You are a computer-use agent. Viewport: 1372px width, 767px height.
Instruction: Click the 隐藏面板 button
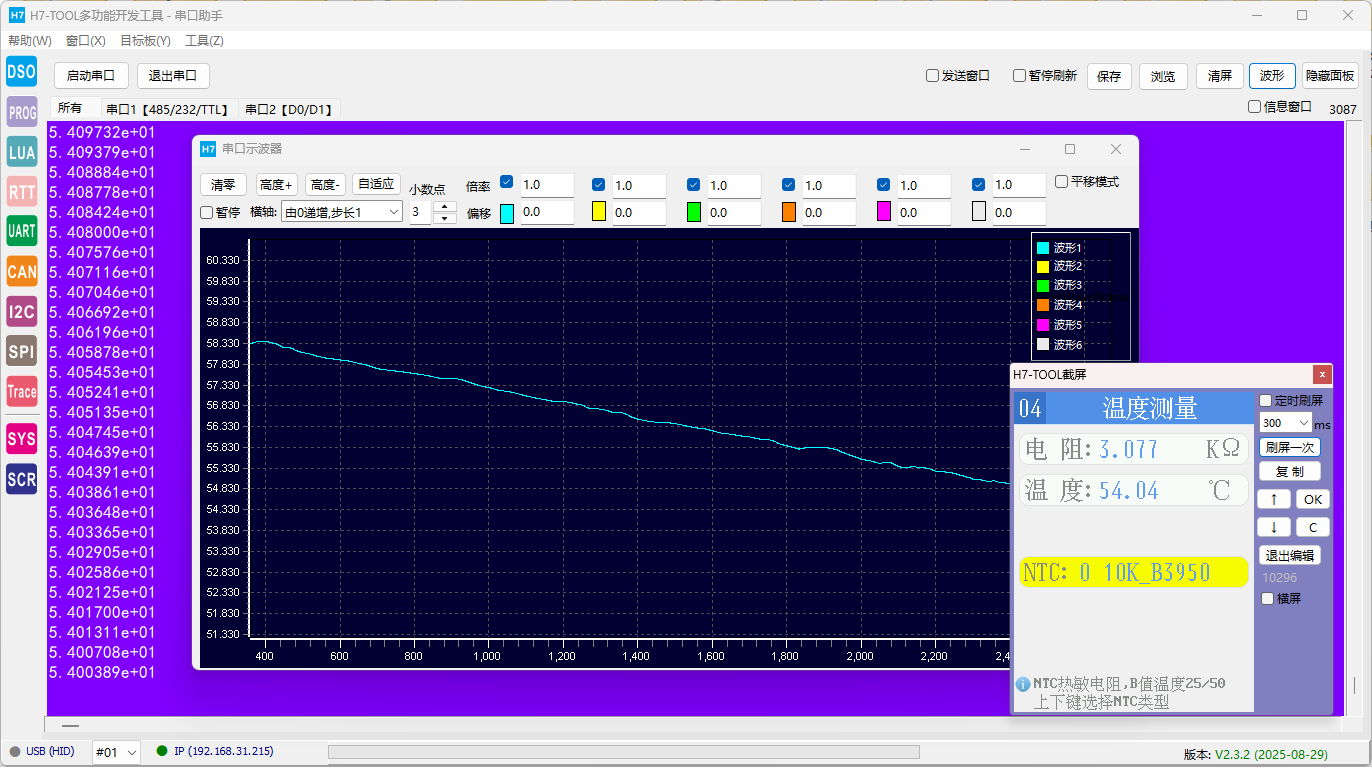(1330, 75)
